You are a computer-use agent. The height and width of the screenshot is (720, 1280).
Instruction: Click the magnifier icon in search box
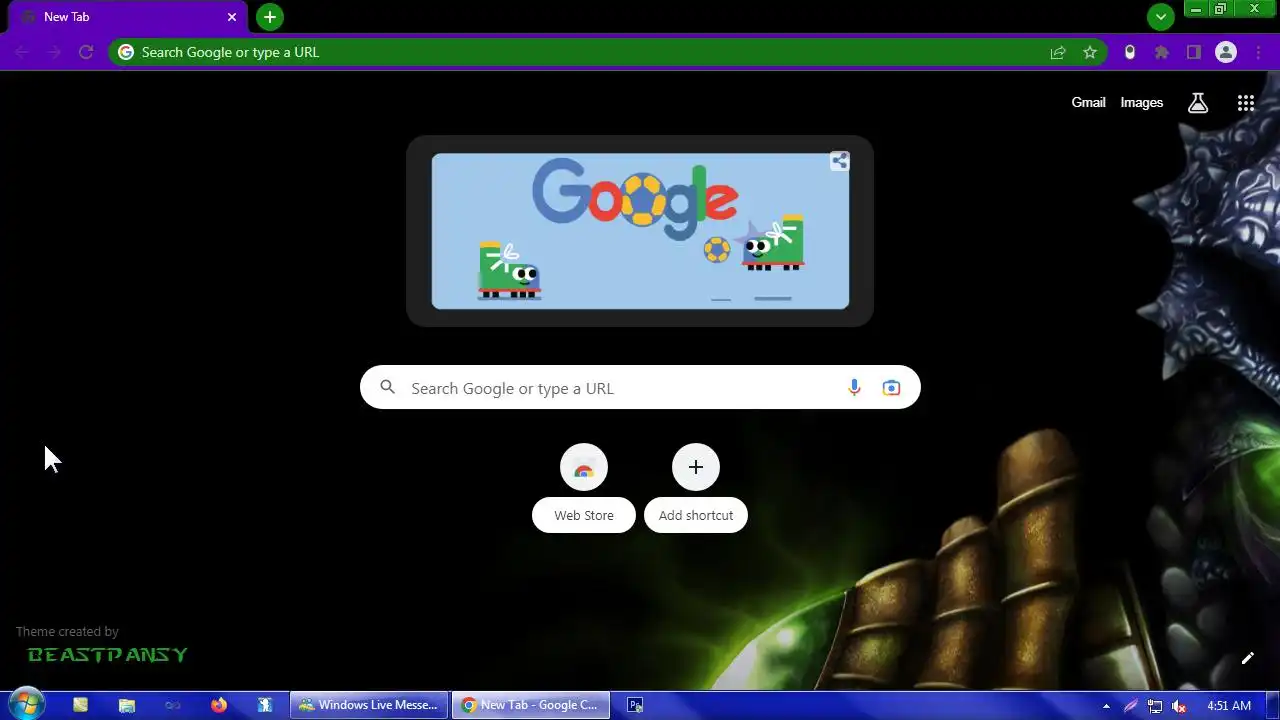click(388, 388)
